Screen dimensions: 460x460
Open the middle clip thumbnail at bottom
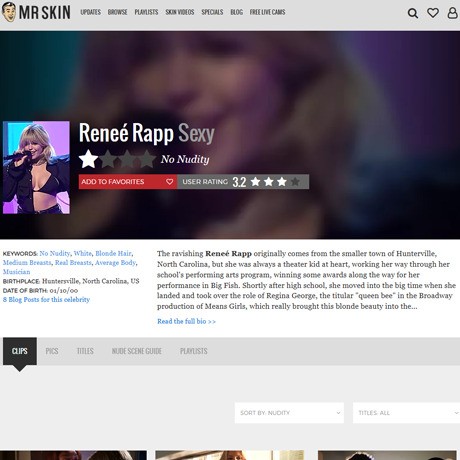tap(230, 455)
